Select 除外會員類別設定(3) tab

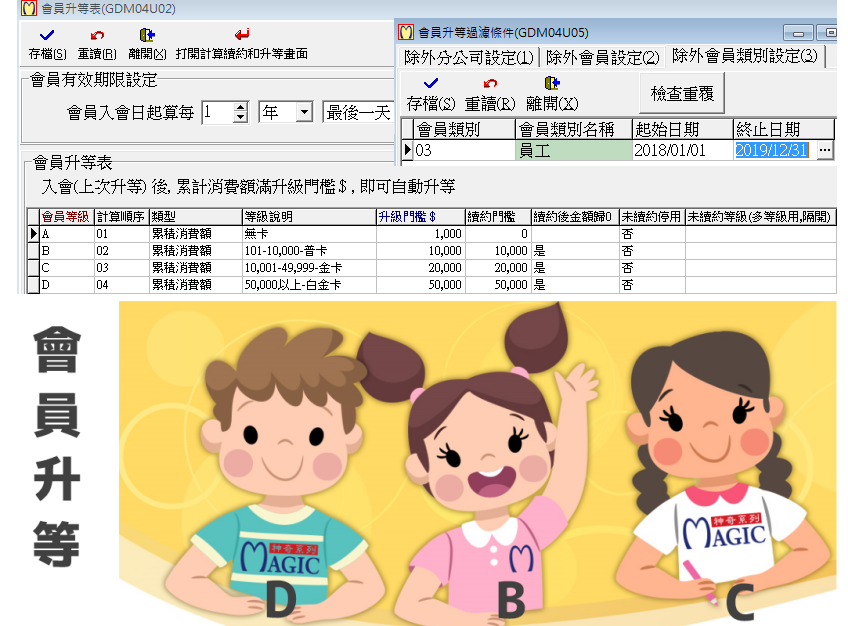(745, 56)
